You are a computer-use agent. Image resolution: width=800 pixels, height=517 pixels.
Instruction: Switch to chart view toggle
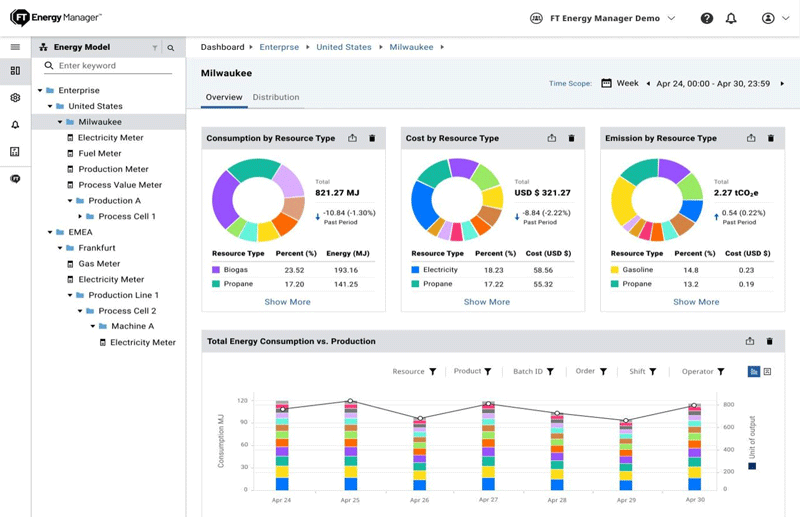click(754, 371)
